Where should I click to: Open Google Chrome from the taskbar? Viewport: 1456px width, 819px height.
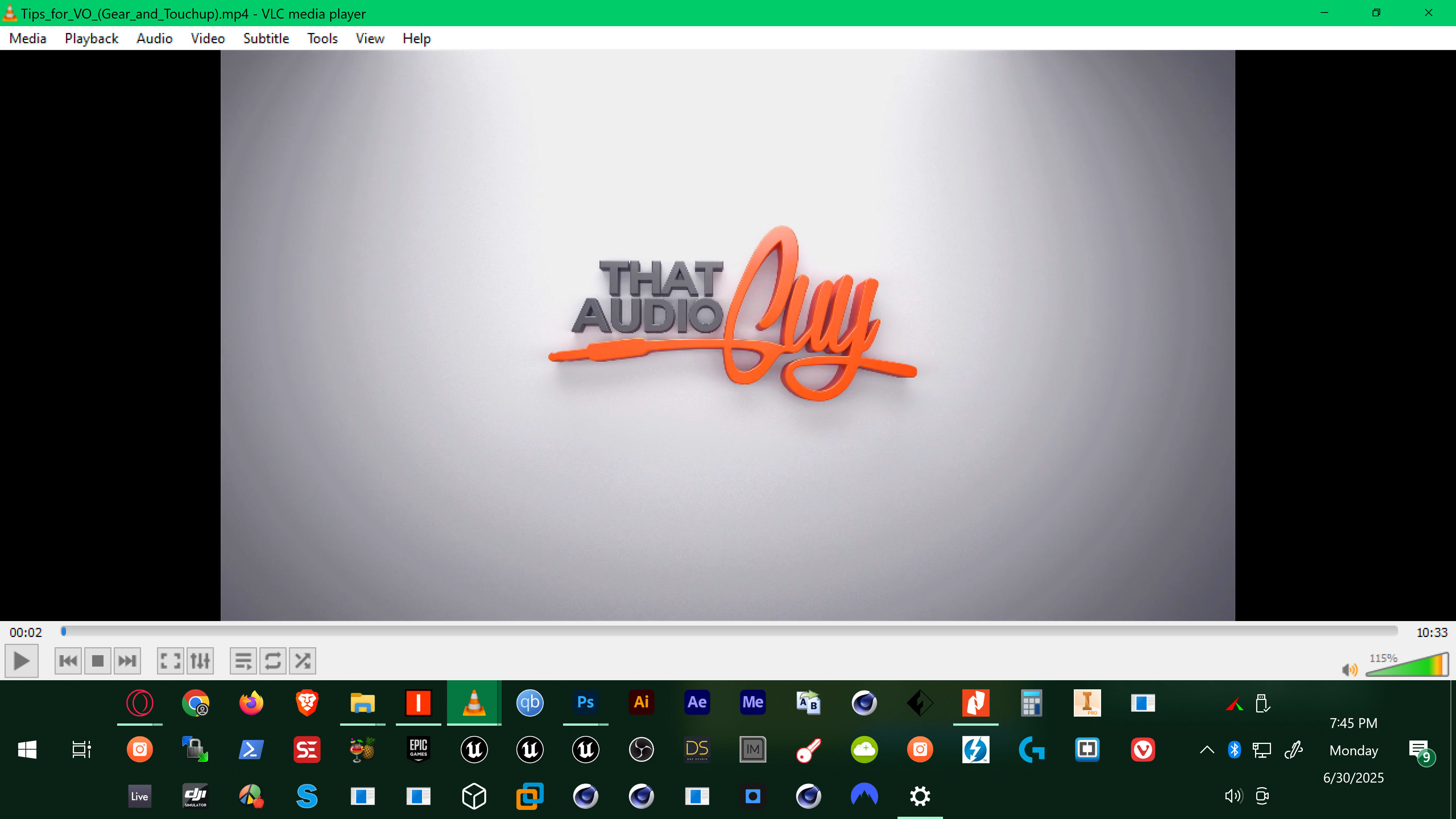[196, 703]
